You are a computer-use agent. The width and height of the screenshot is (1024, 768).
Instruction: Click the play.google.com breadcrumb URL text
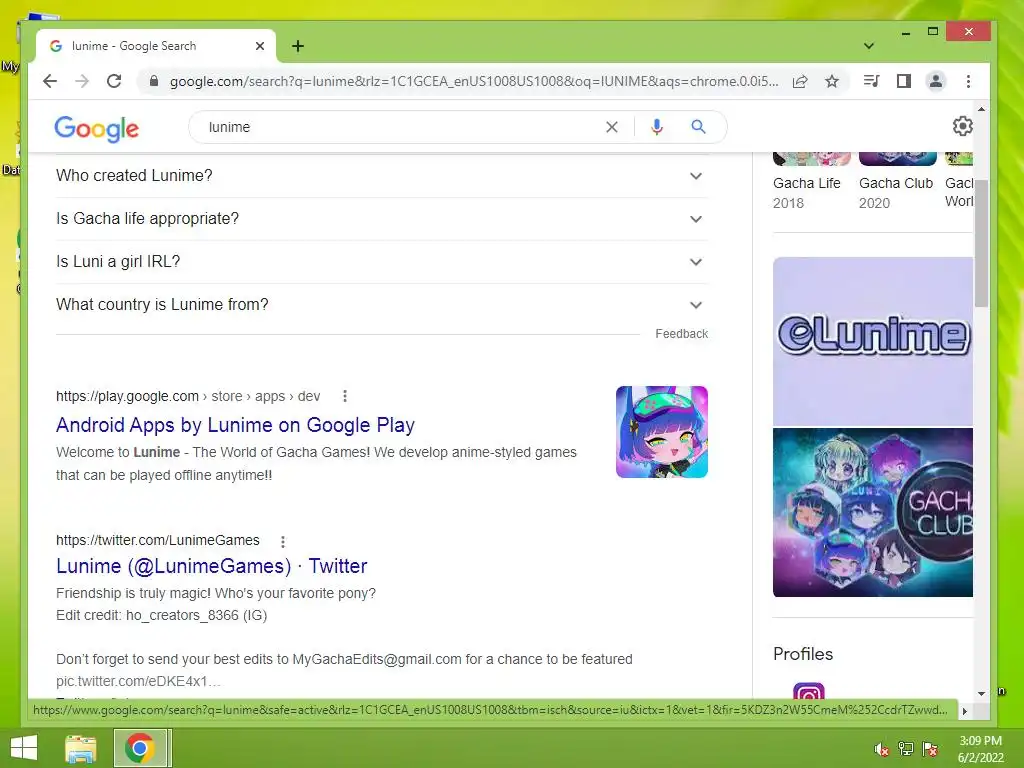tap(188, 396)
